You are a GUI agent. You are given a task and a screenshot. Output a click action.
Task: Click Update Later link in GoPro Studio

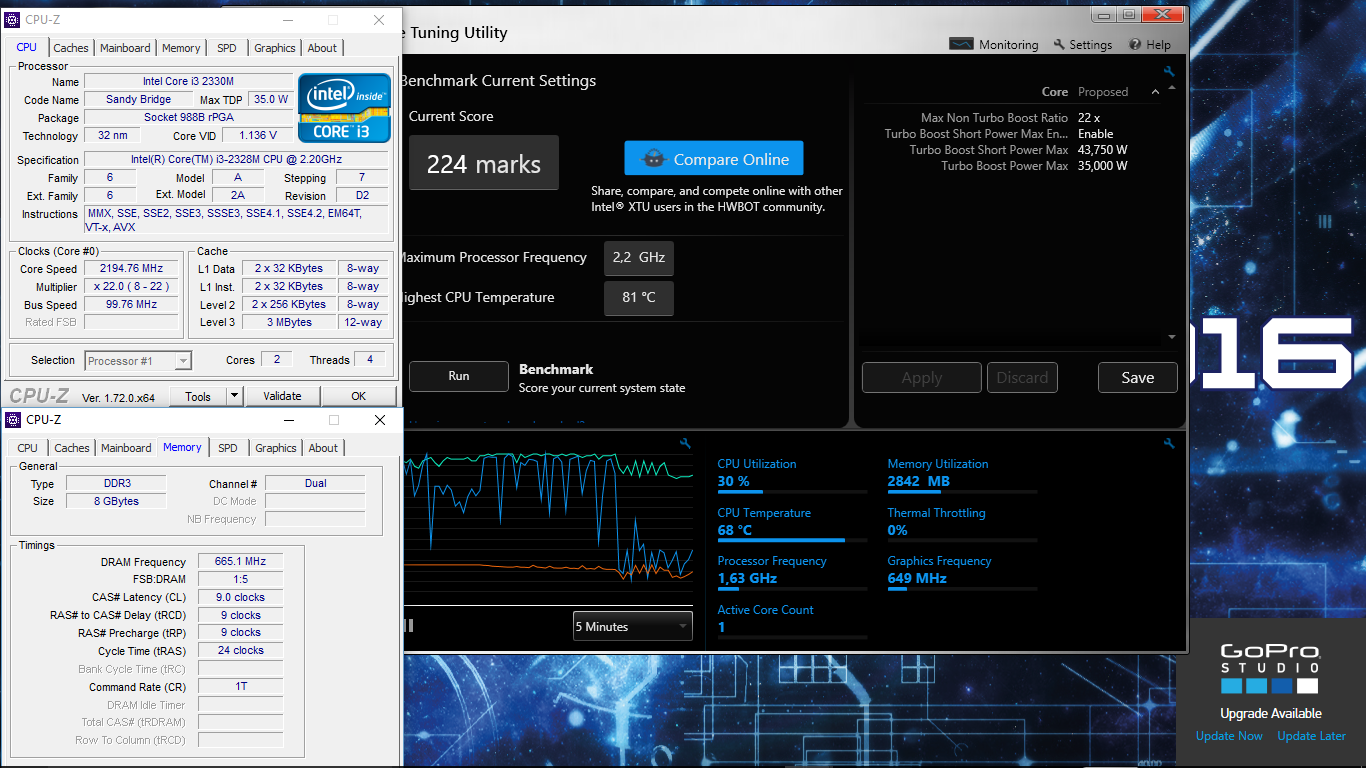1311,736
